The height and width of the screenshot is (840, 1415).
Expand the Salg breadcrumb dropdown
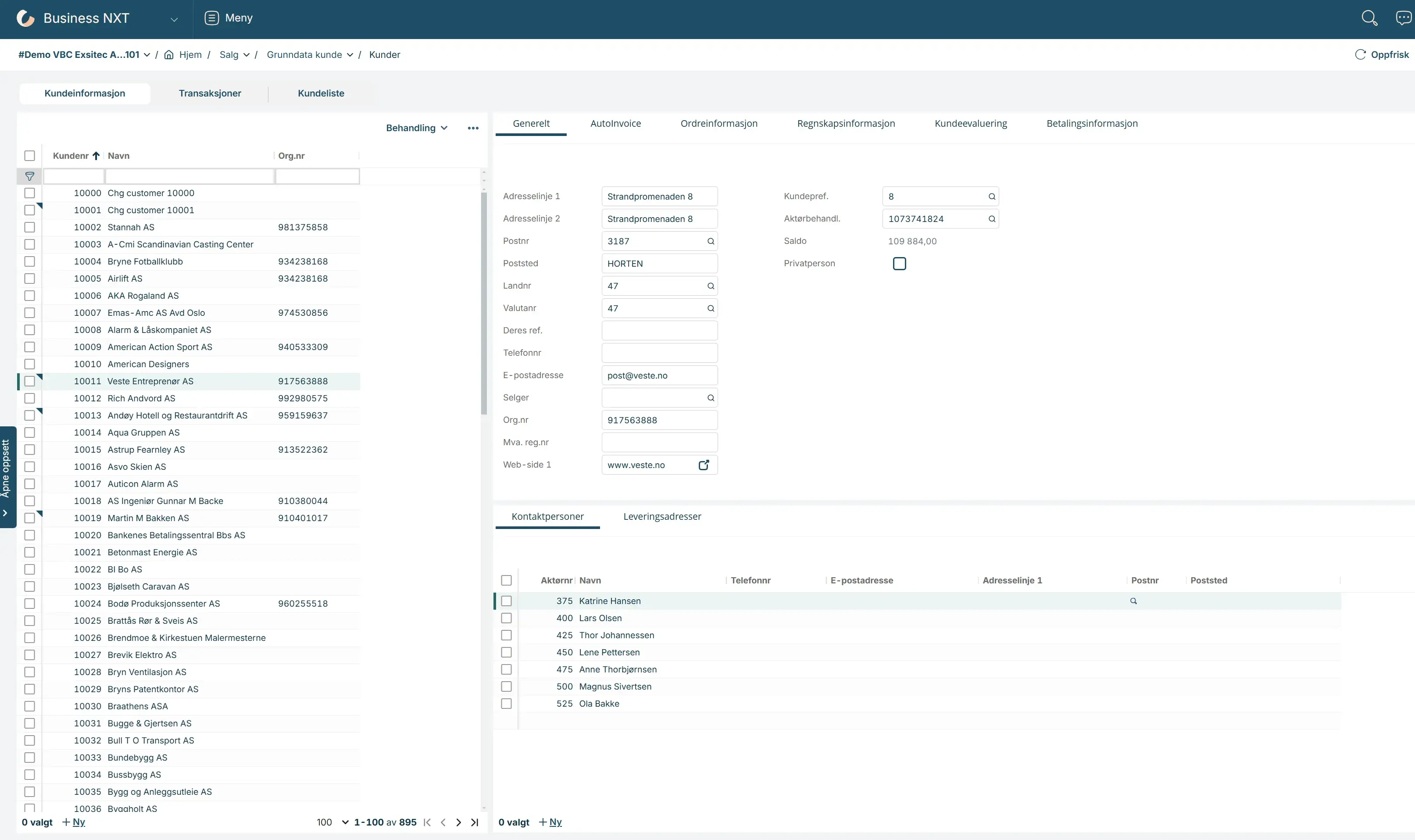246,55
